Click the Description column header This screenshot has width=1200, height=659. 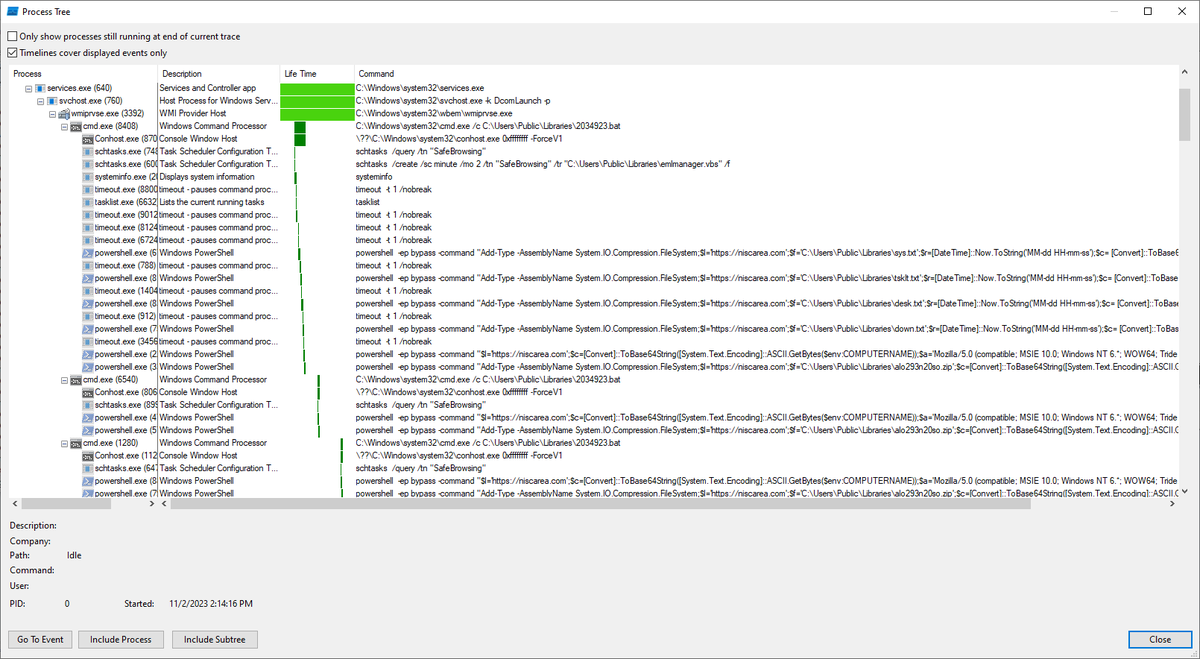(x=219, y=74)
